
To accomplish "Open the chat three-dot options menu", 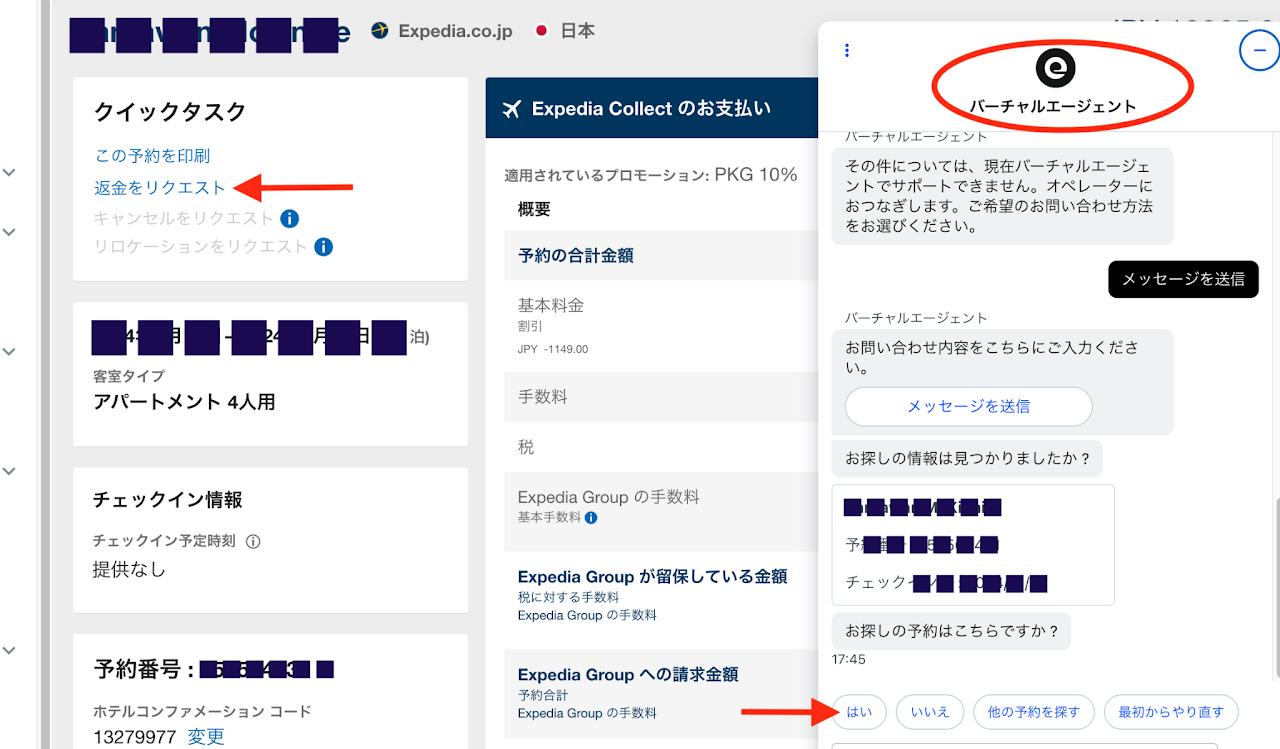I will click(x=847, y=50).
